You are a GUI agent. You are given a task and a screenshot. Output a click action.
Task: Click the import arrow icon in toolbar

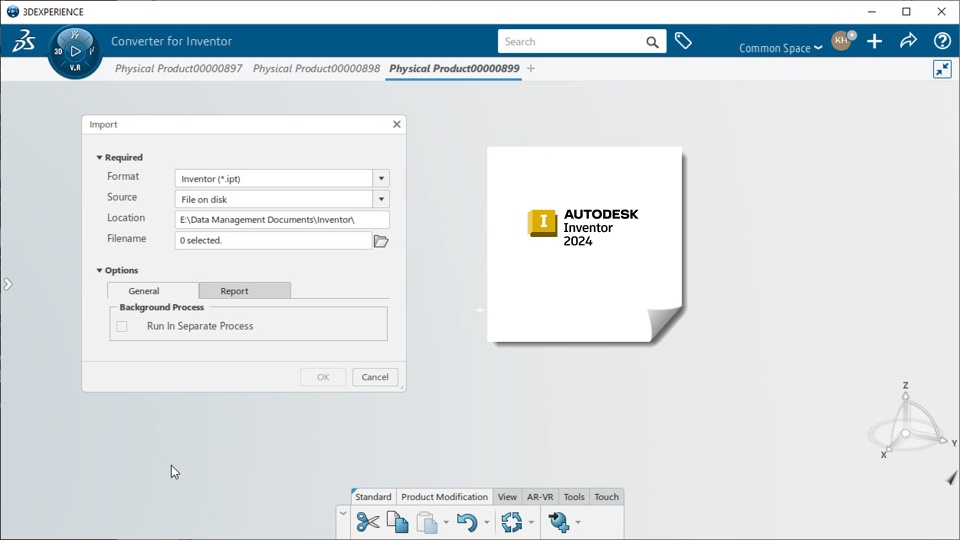[x=558, y=522]
